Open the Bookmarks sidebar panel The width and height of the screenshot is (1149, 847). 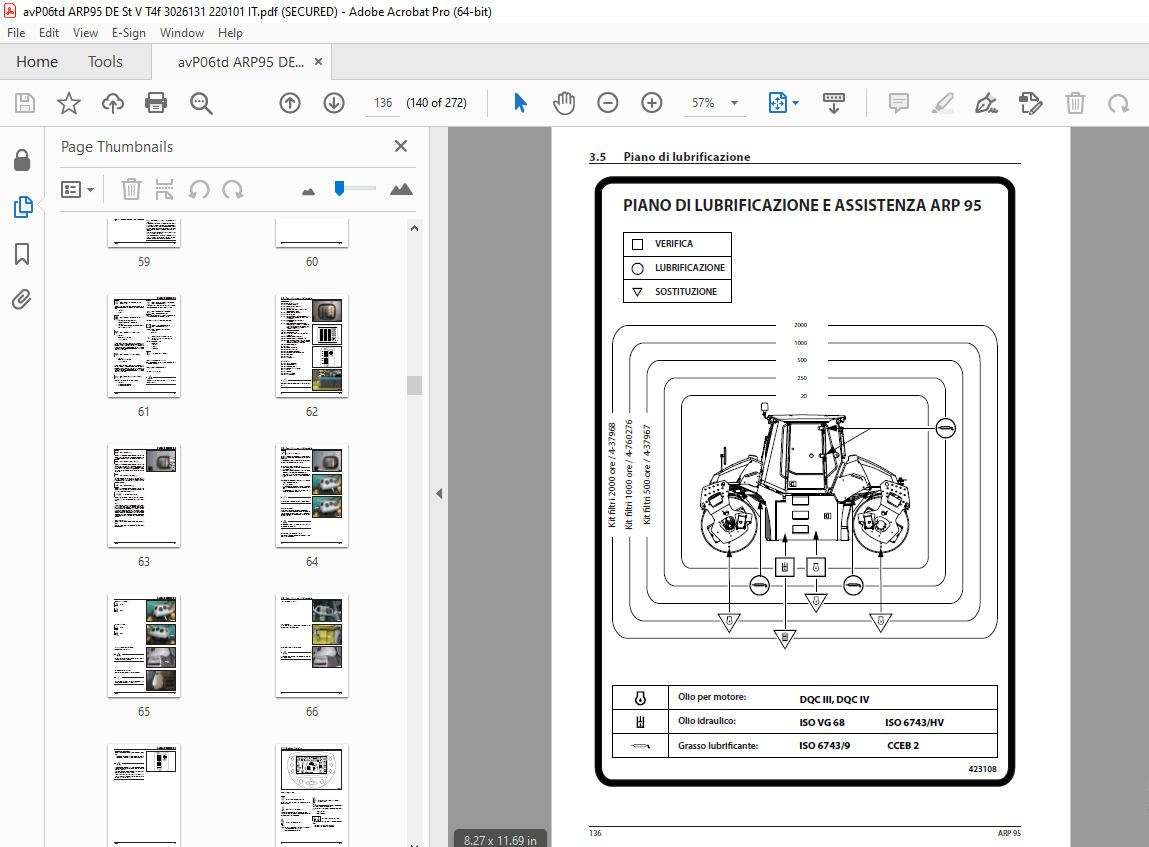tap(22, 254)
